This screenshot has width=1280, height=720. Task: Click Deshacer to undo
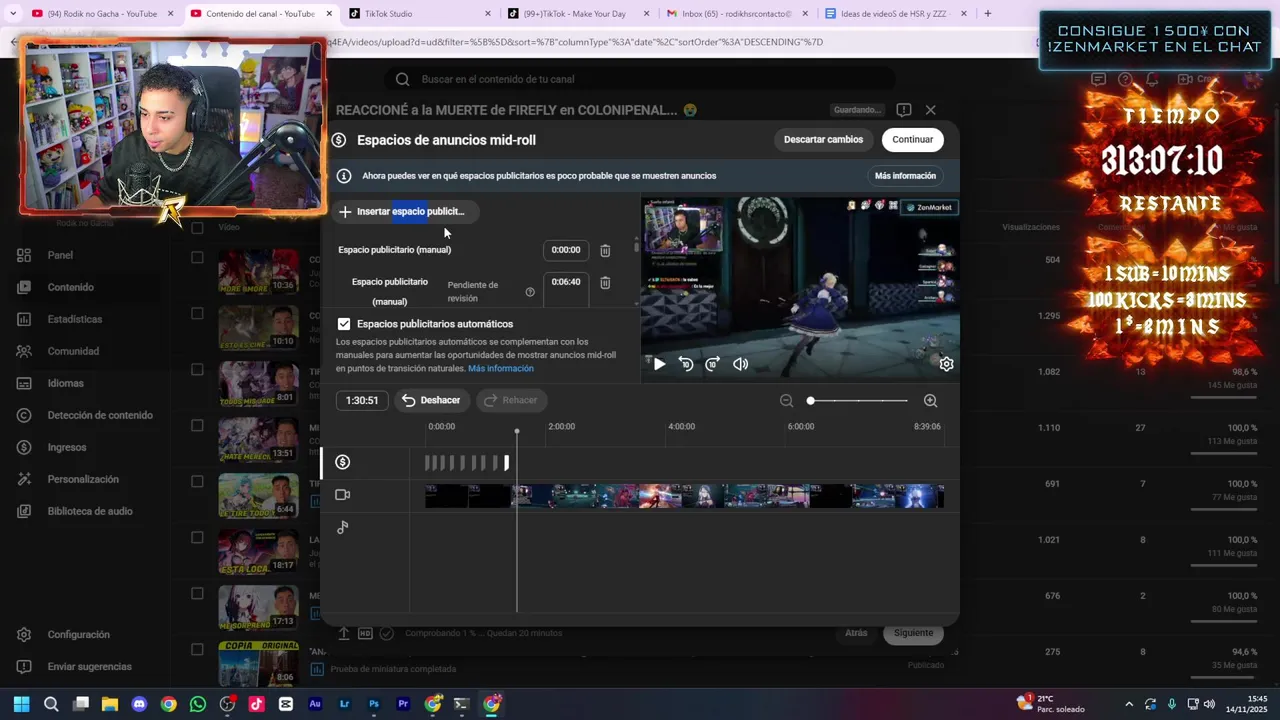[432, 400]
